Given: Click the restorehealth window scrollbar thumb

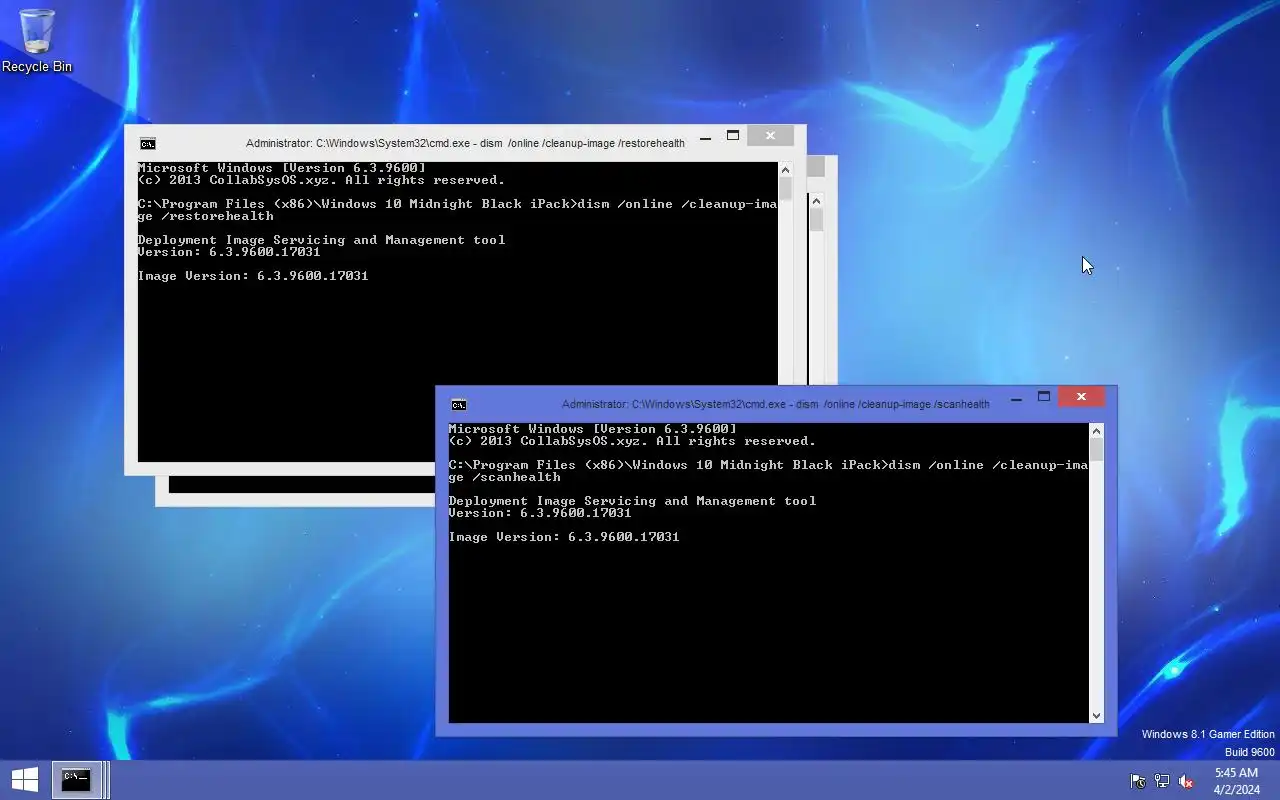Looking at the screenshot, I should point(785,189).
